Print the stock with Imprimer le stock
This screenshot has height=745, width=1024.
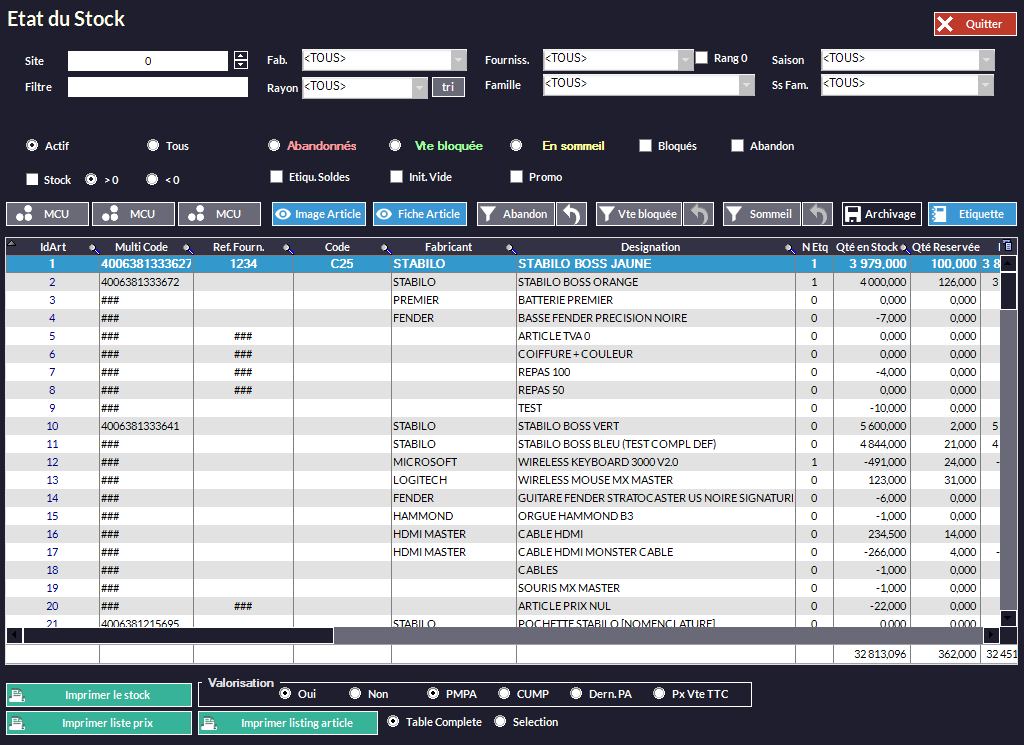click(99, 695)
